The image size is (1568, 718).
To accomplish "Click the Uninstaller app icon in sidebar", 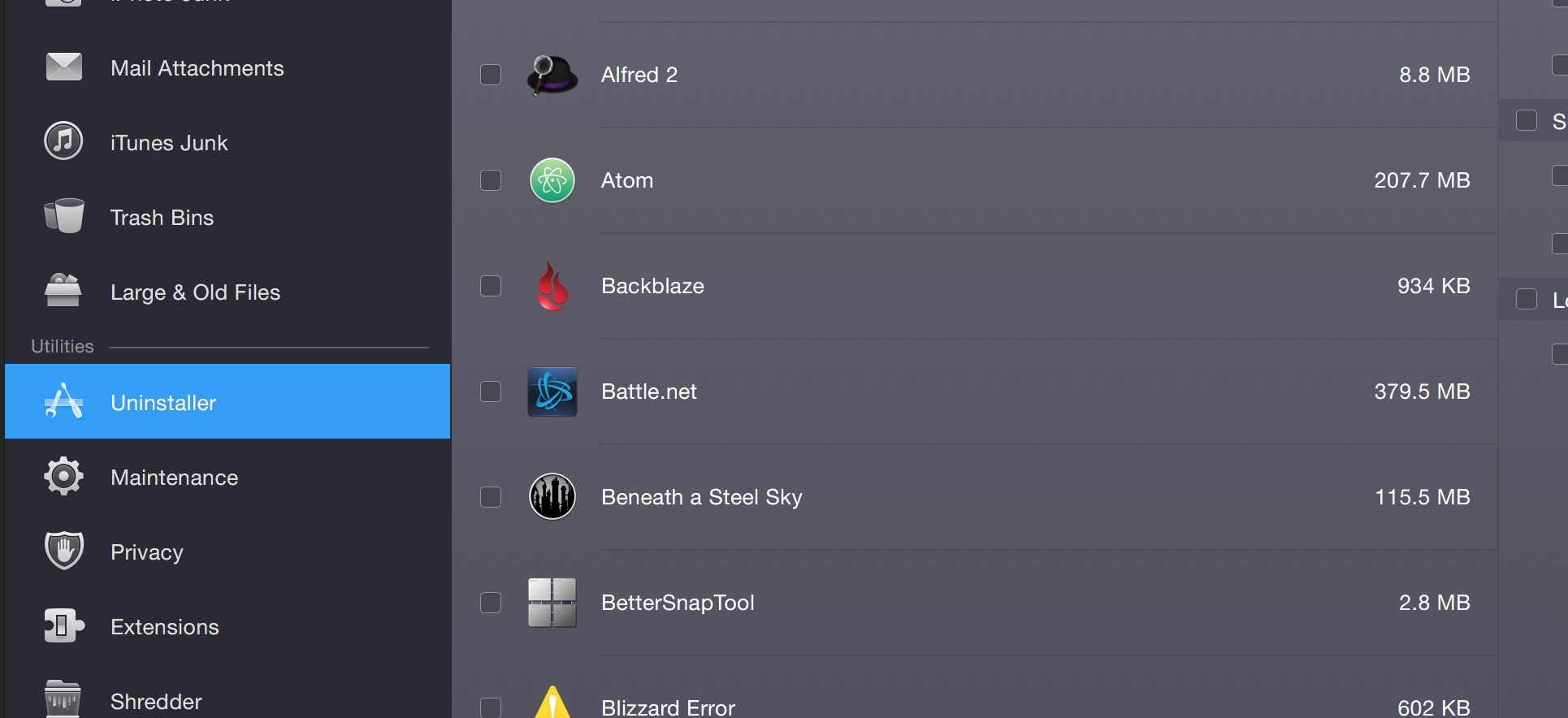I will [63, 401].
